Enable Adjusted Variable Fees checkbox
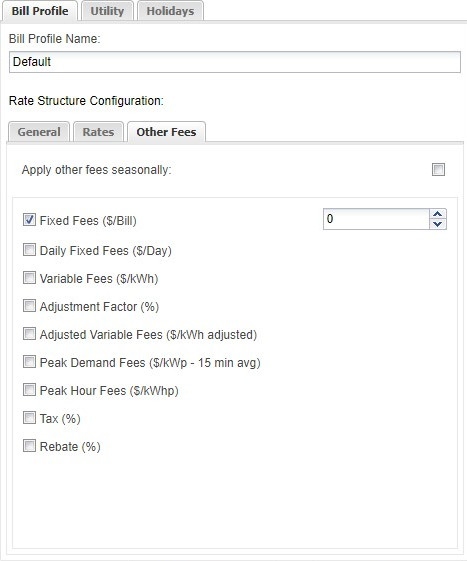Image resolution: width=467 pixels, height=561 pixels. click(x=29, y=334)
